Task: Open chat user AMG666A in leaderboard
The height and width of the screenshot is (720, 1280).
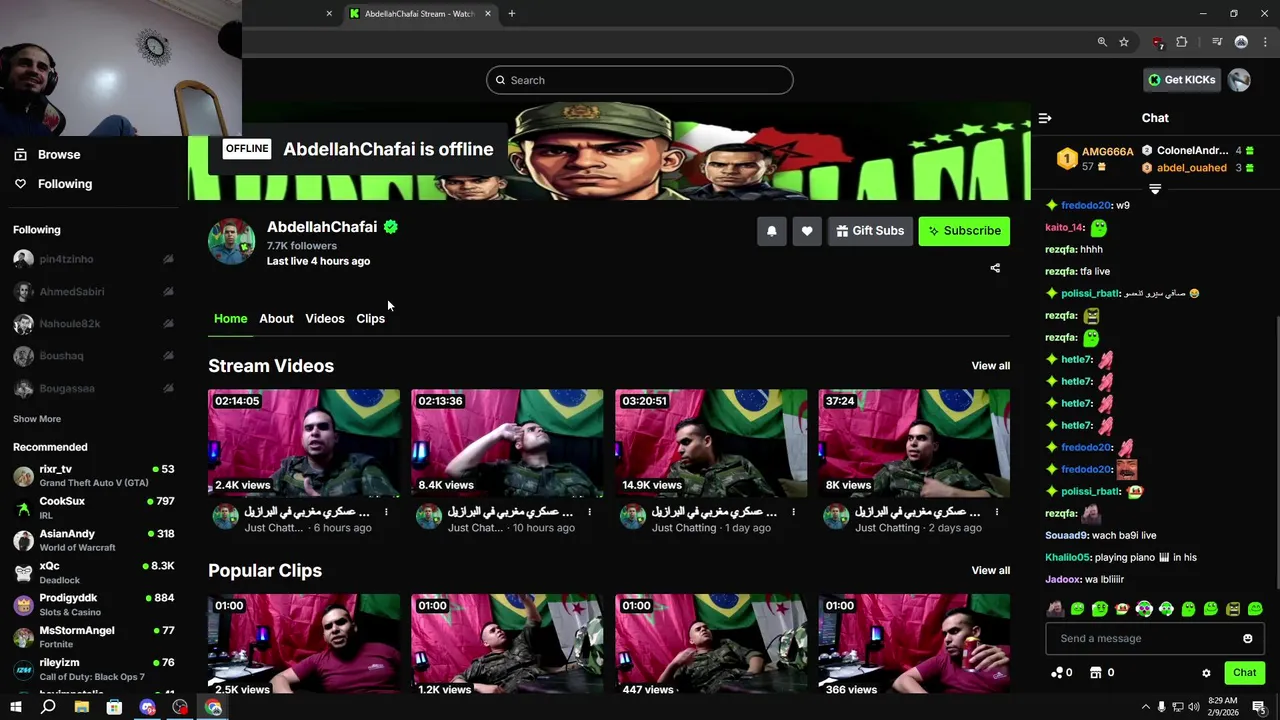Action: pos(1107,152)
